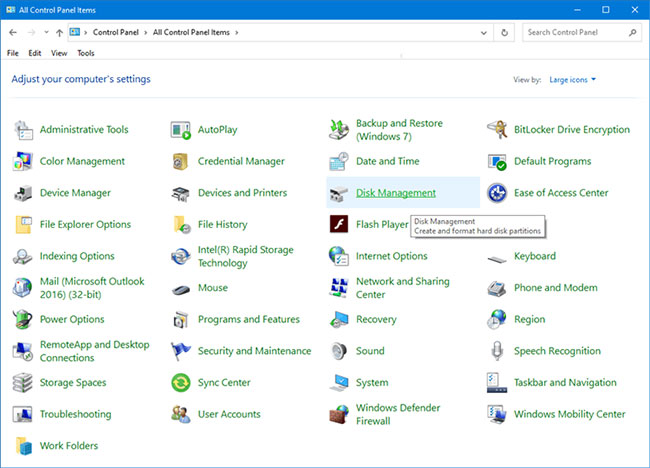Click the Power Options battery icon
650x468 pixels.
[x=23, y=320]
